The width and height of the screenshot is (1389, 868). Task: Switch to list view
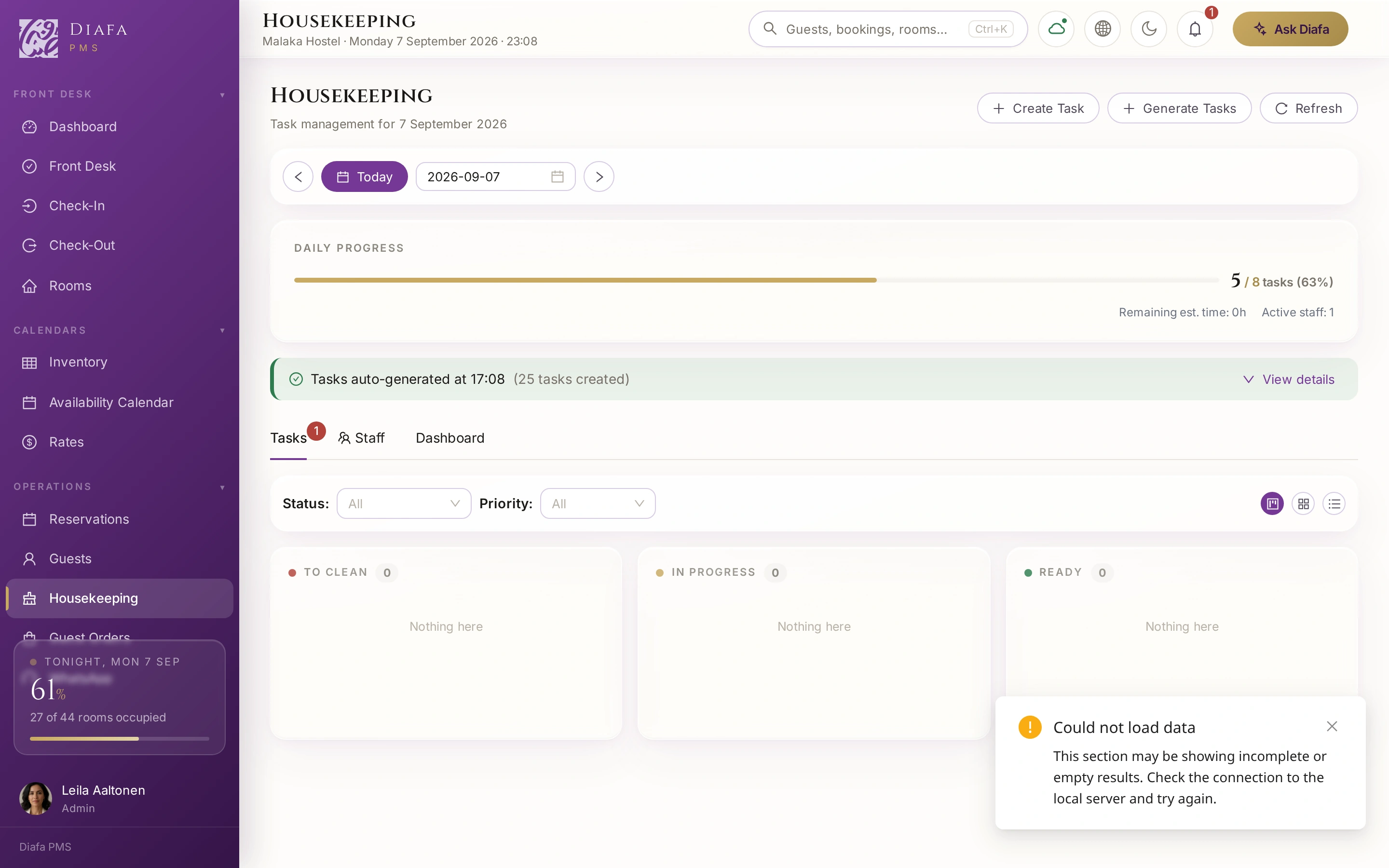coord(1334,503)
